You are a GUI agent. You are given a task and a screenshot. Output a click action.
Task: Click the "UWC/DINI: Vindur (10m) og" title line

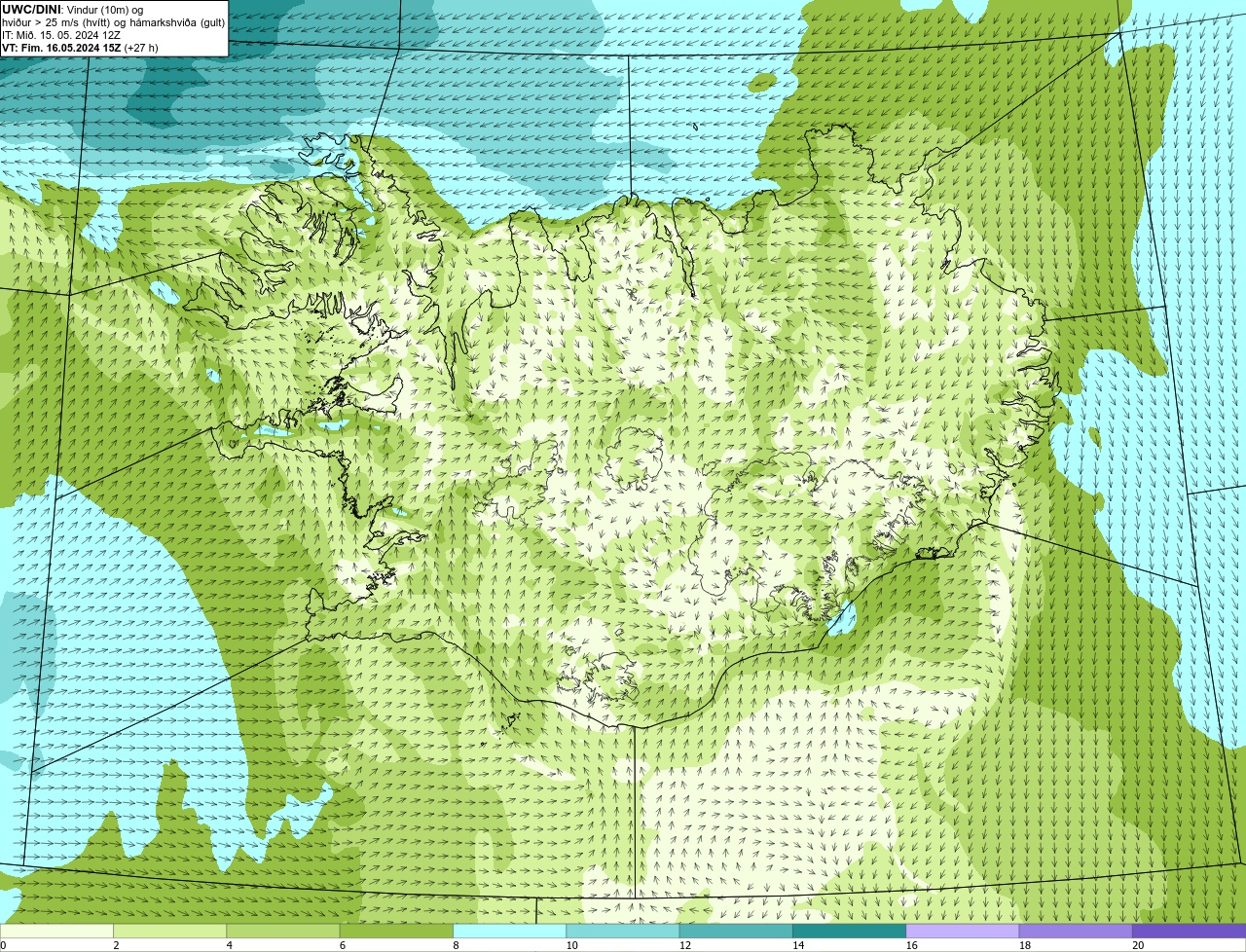pyautogui.click(x=72, y=10)
